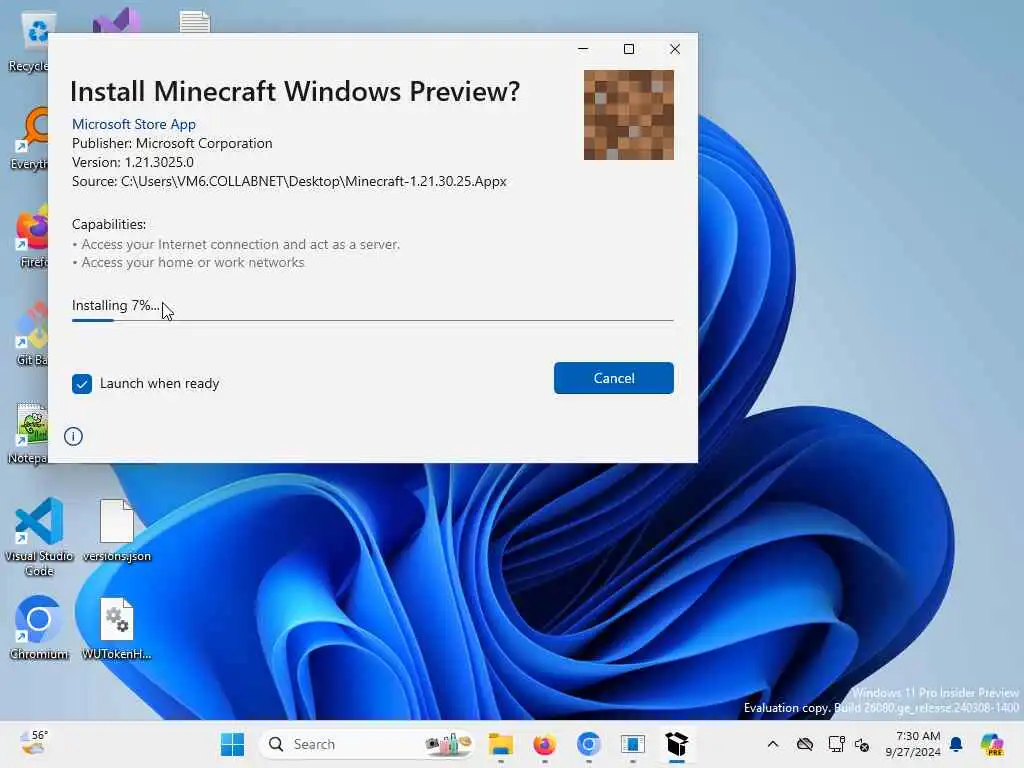Click the info icon in the installer
This screenshot has height=768, width=1024.
click(73, 436)
